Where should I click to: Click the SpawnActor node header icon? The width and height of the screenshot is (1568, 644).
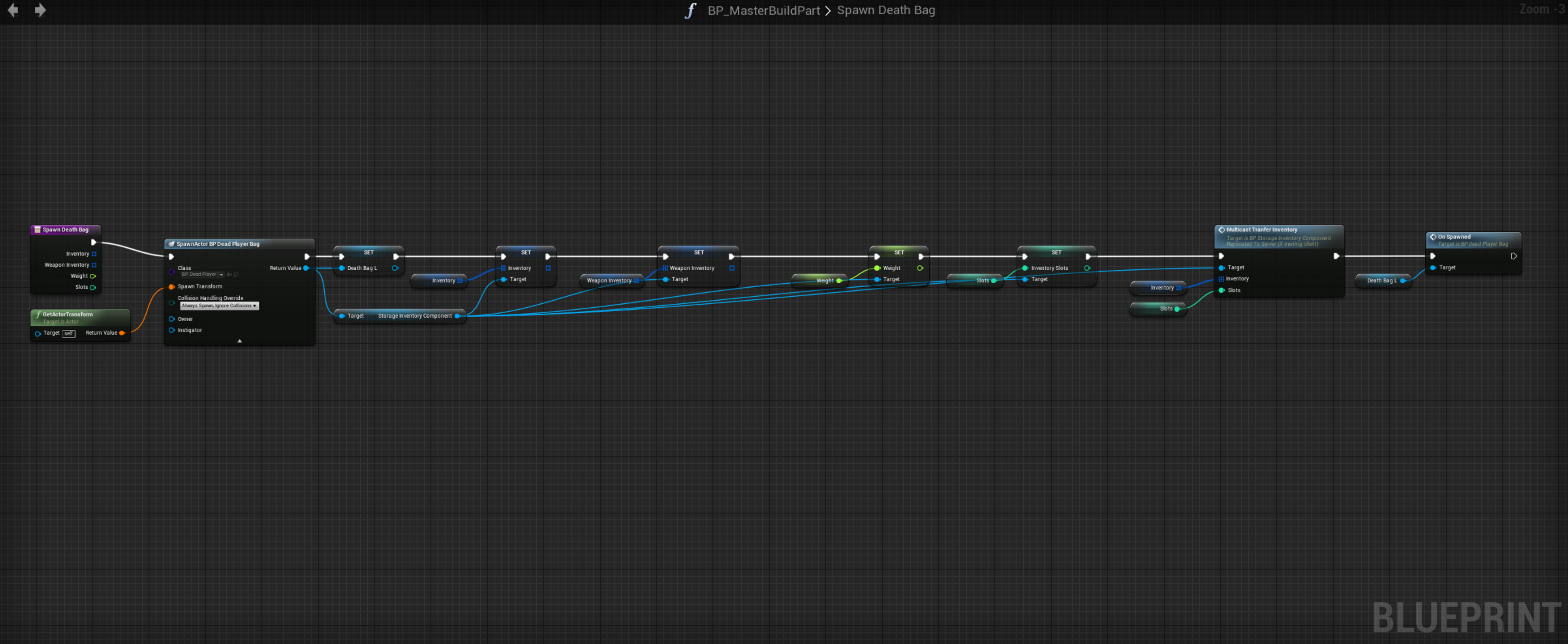[x=172, y=244]
